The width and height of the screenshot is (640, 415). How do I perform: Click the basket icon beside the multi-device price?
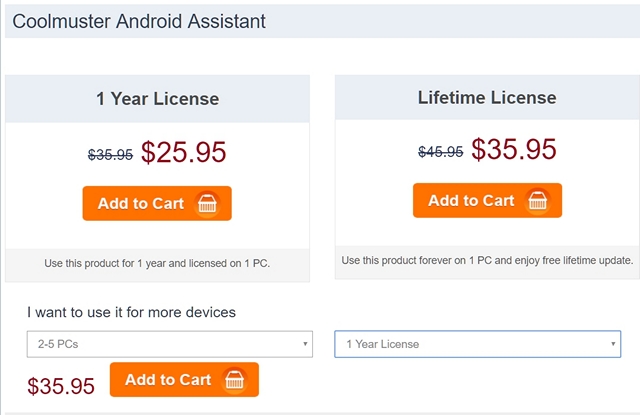(235, 380)
